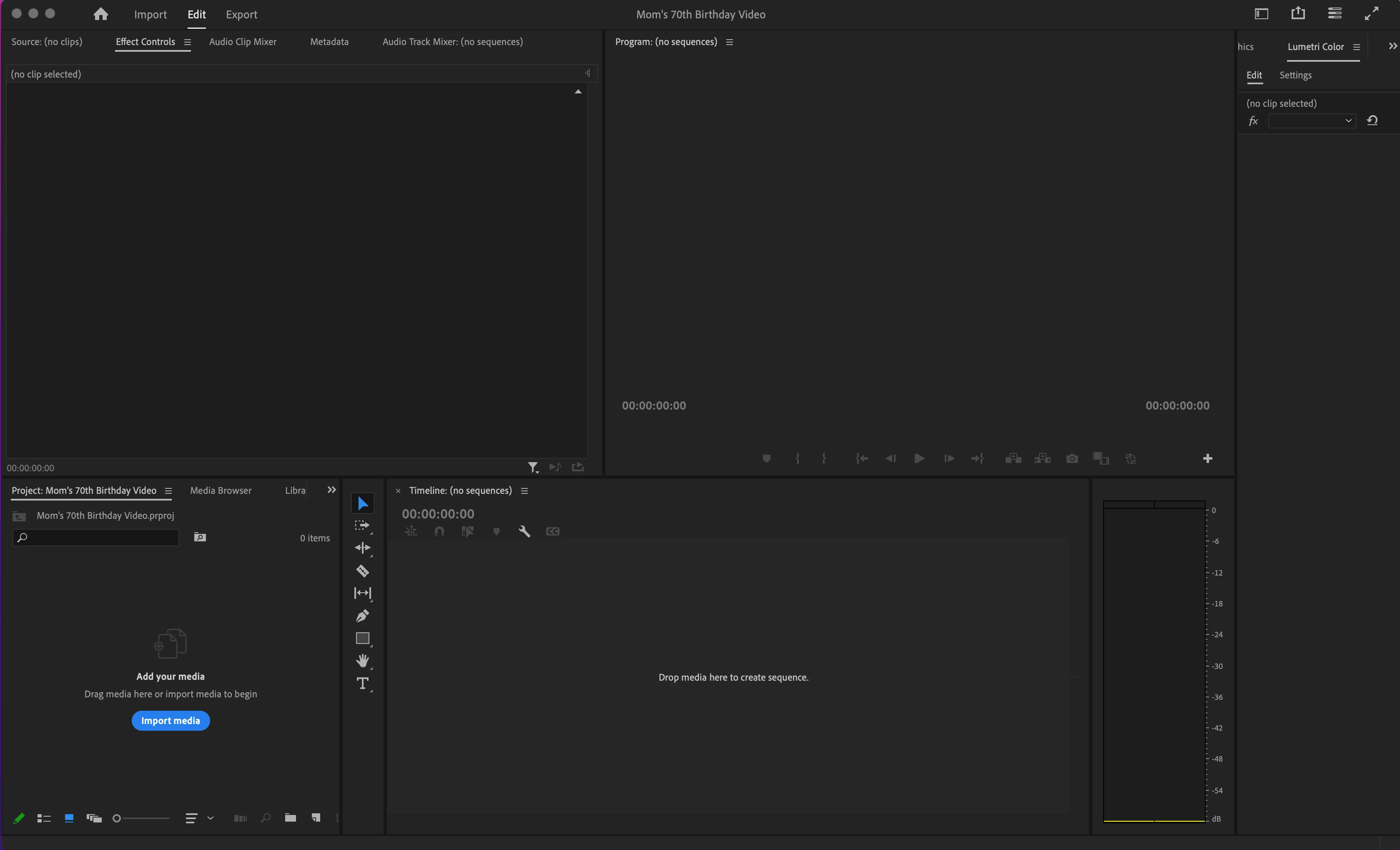The height and width of the screenshot is (850, 1400).
Task: Select the Pen tool
Action: (362, 616)
